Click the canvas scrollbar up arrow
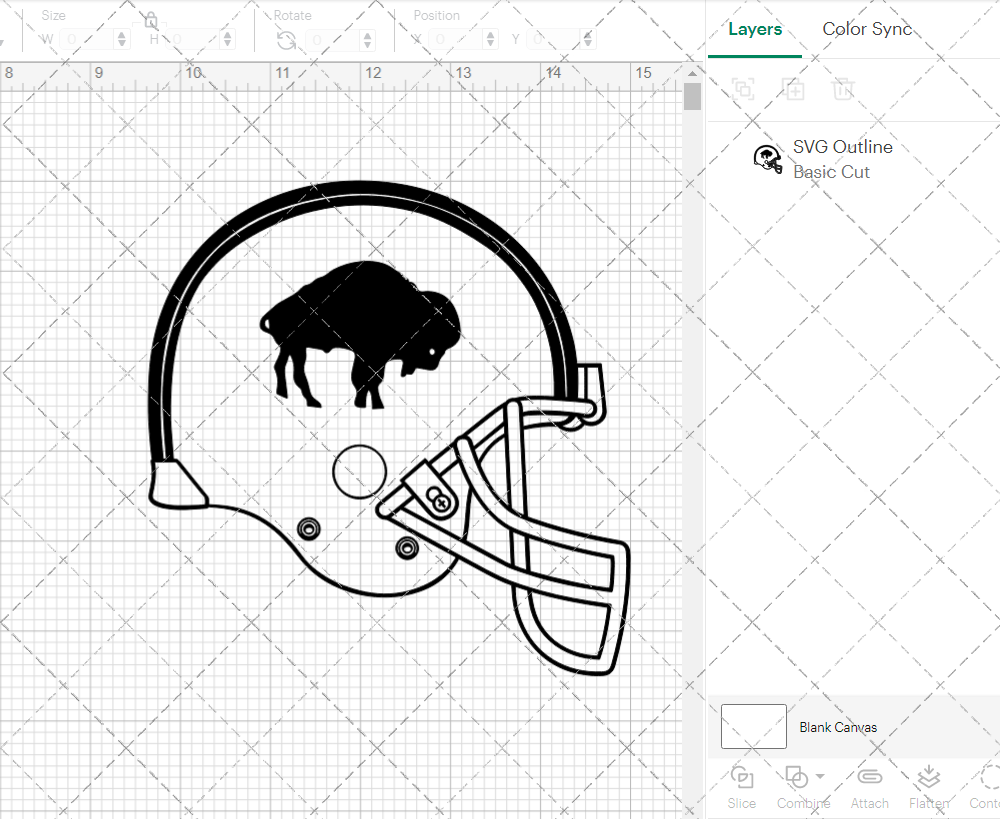 tap(692, 73)
